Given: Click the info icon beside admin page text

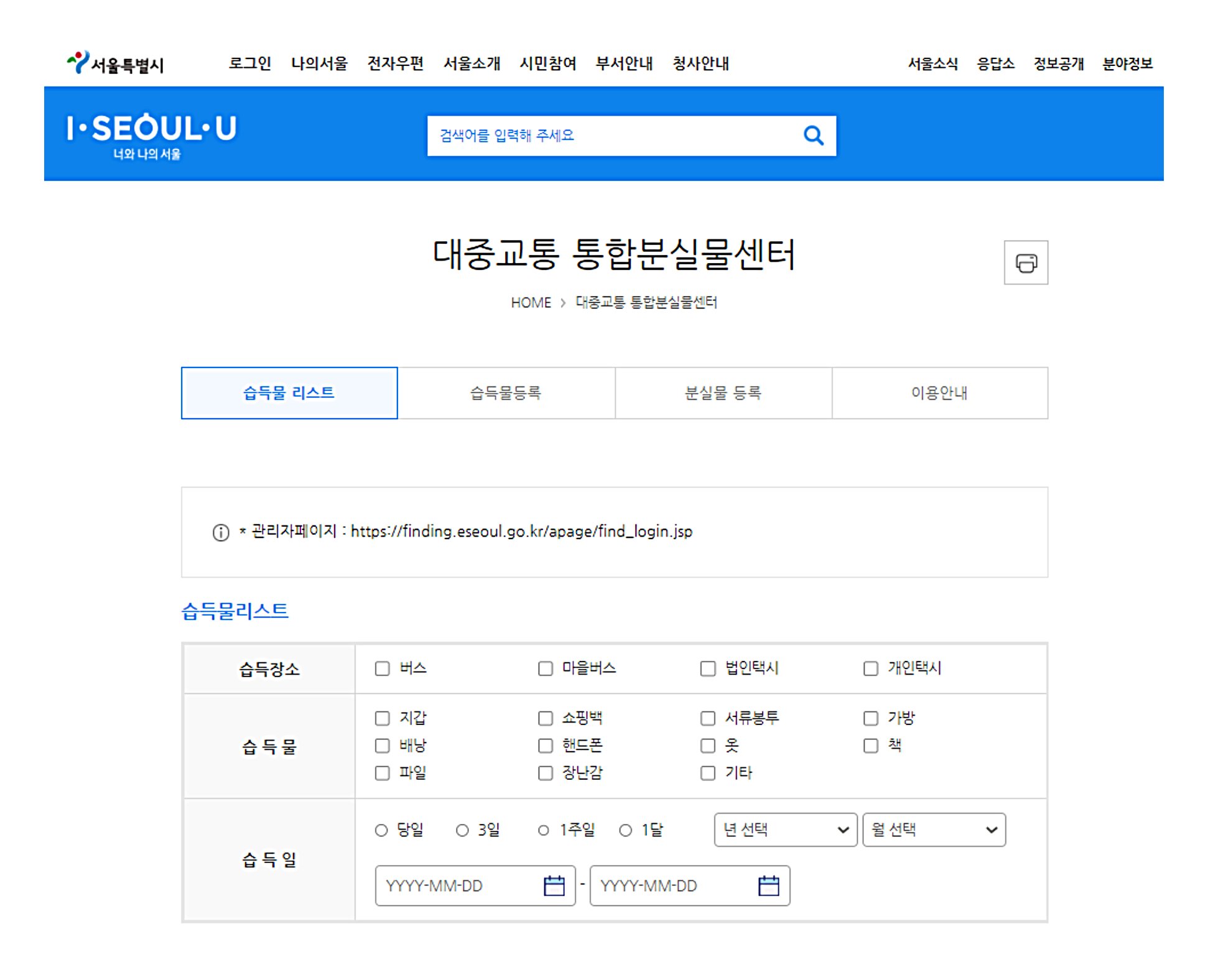Looking at the screenshot, I should [221, 532].
